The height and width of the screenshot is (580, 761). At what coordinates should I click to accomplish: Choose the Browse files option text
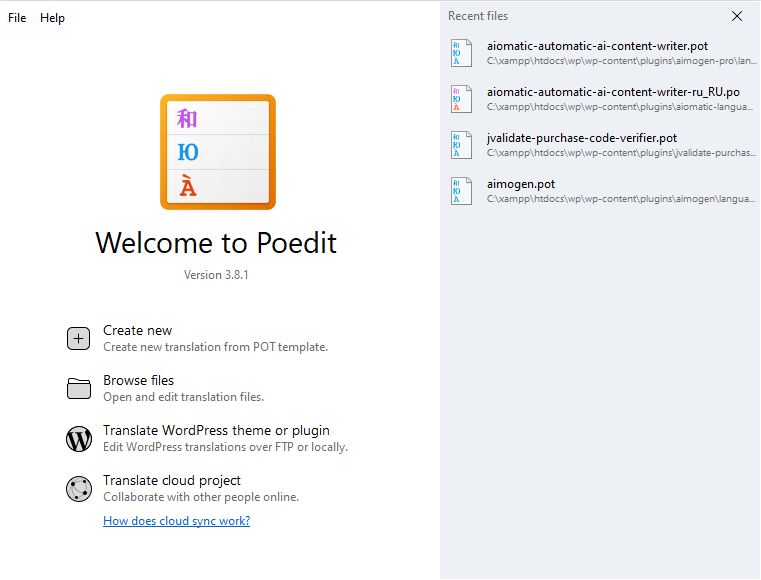tap(139, 381)
